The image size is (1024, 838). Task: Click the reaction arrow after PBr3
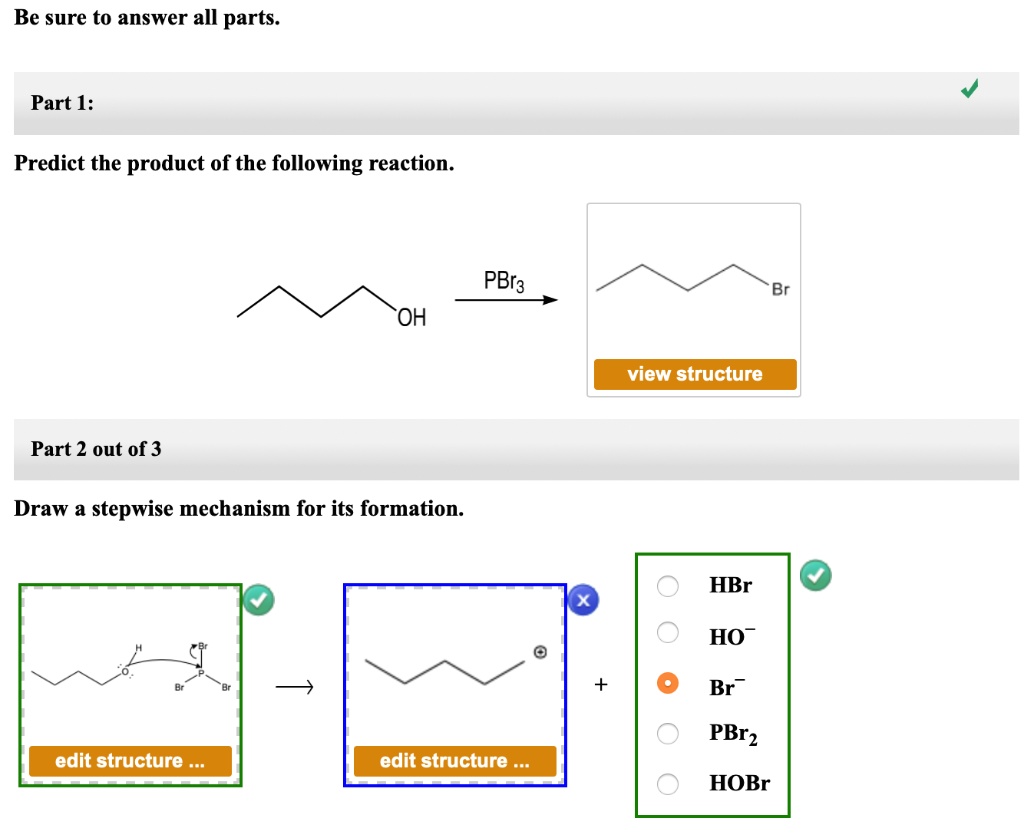click(505, 299)
